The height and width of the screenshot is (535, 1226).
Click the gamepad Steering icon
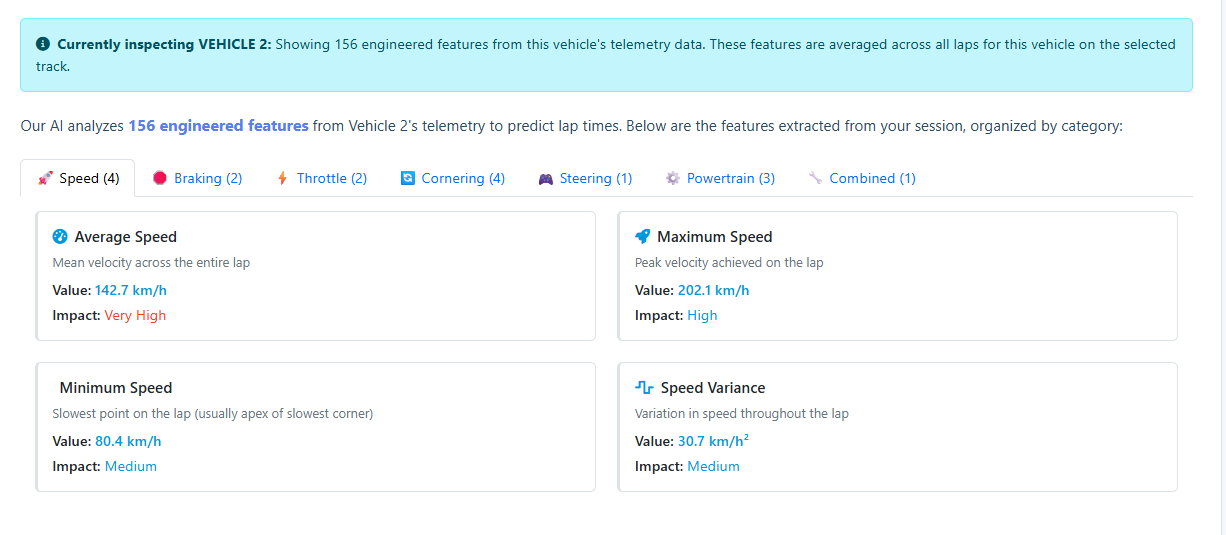[x=546, y=179]
